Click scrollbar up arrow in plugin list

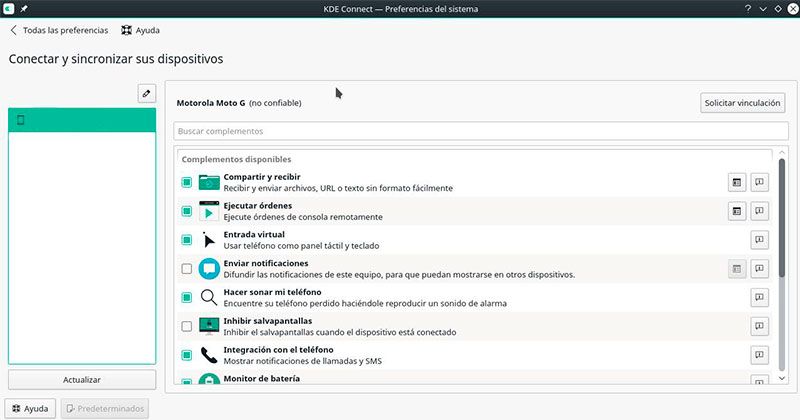point(782,153)
